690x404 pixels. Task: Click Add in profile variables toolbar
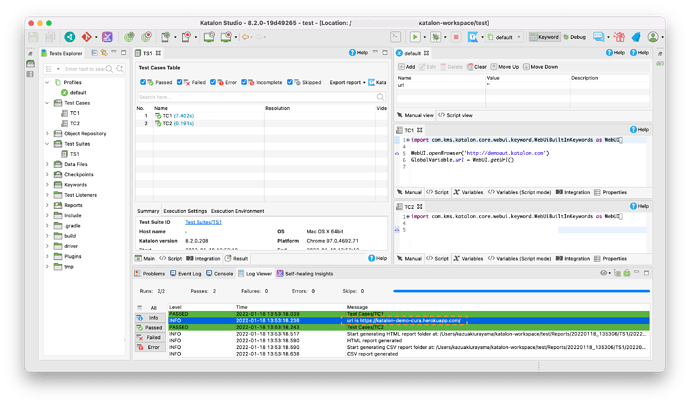click(x=407, y=67)
